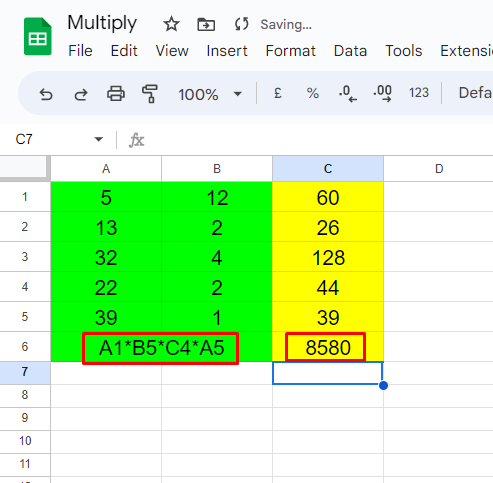
Task: Format as percent with % icon
Action: pos(312,93)
